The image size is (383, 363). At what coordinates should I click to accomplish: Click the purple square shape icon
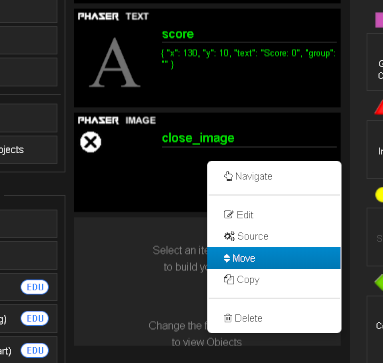379,20
